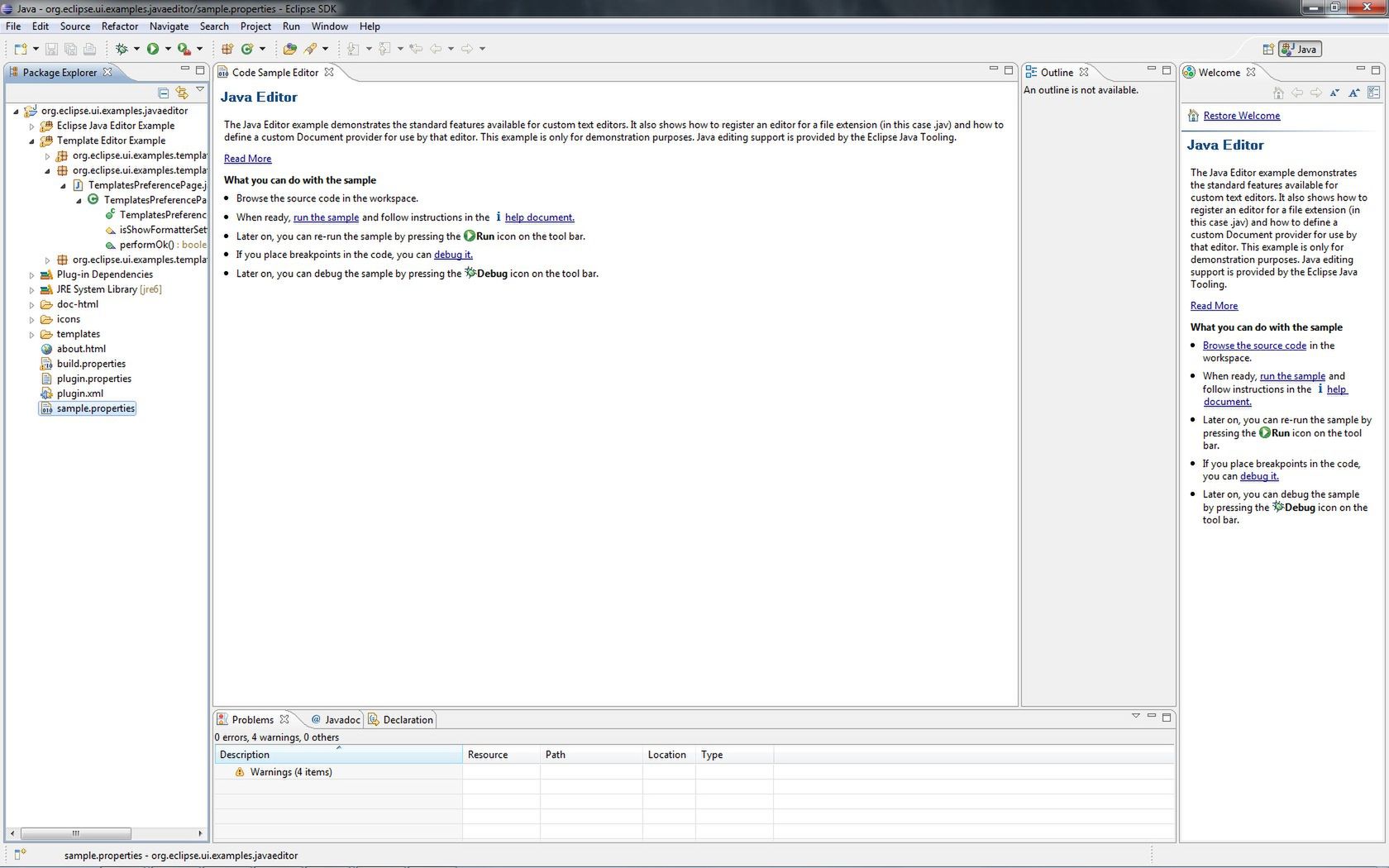Viewport: 1389px width, 868px height.
Task: Select the Problems tab
Action: tap(252, 719)
